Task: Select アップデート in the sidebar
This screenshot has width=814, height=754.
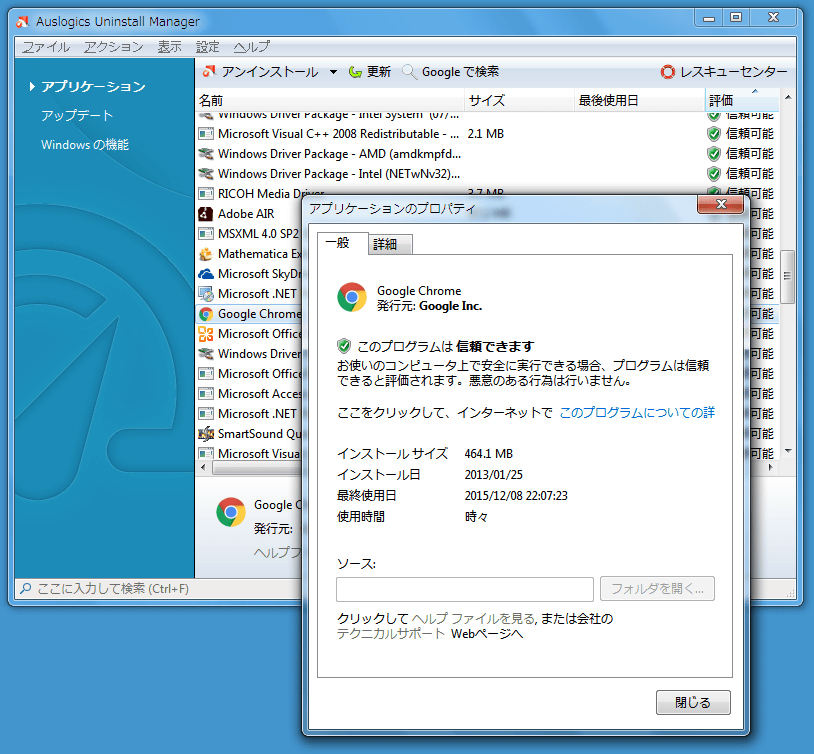Action: [x=77, y=115]
